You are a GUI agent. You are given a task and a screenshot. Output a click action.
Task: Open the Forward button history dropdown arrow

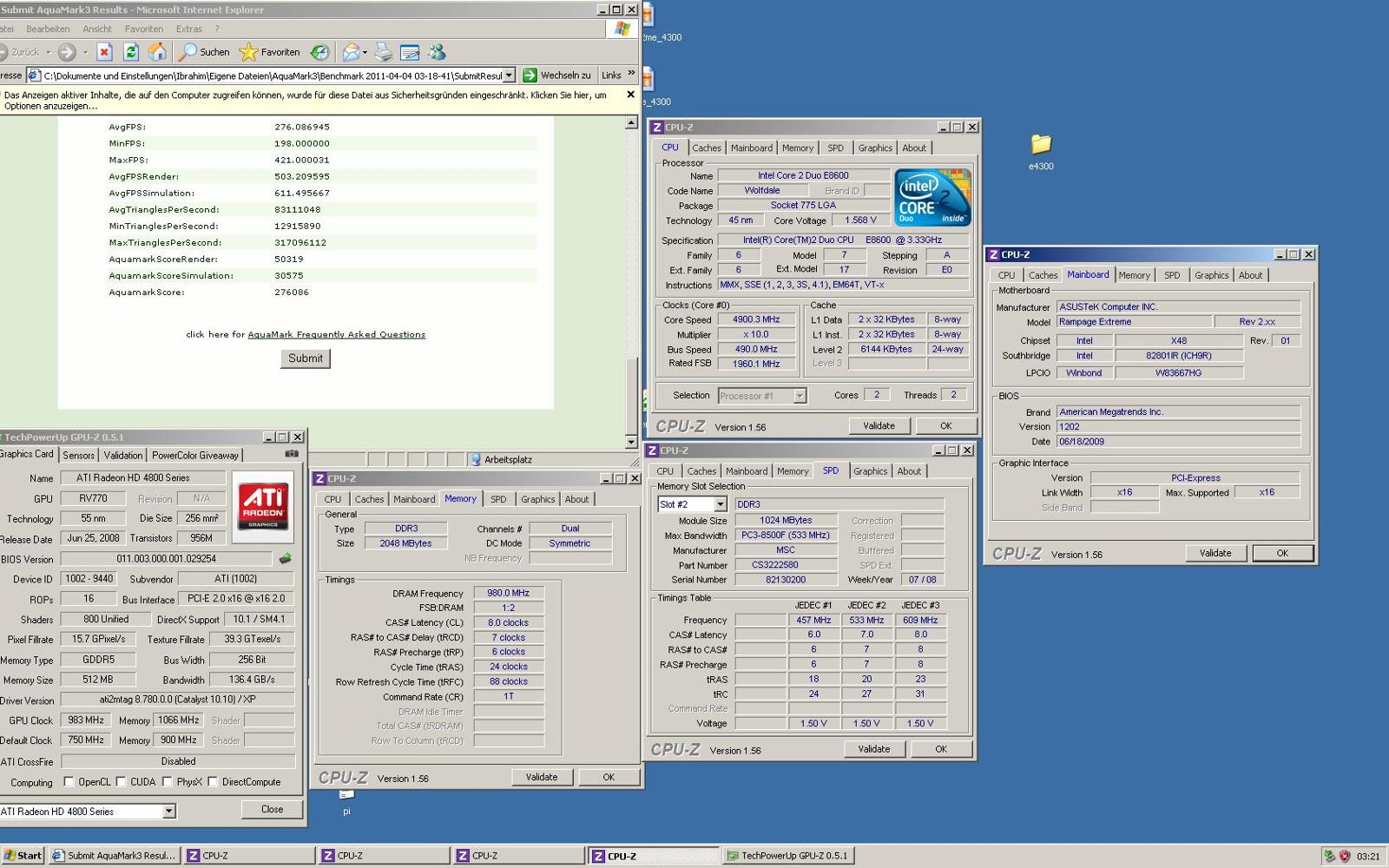[85, 52]
